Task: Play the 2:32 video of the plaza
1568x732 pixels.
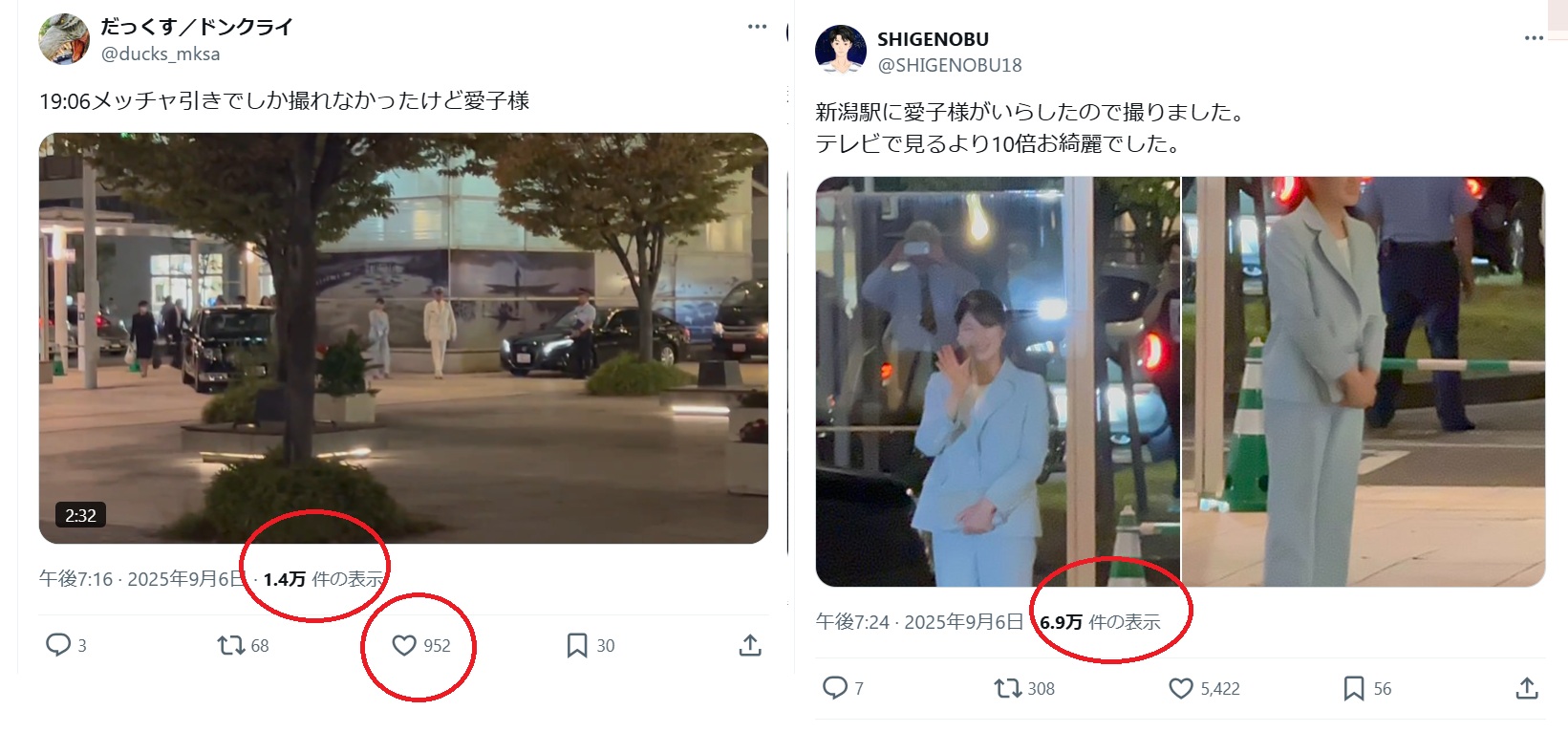Action: [403, 338]
